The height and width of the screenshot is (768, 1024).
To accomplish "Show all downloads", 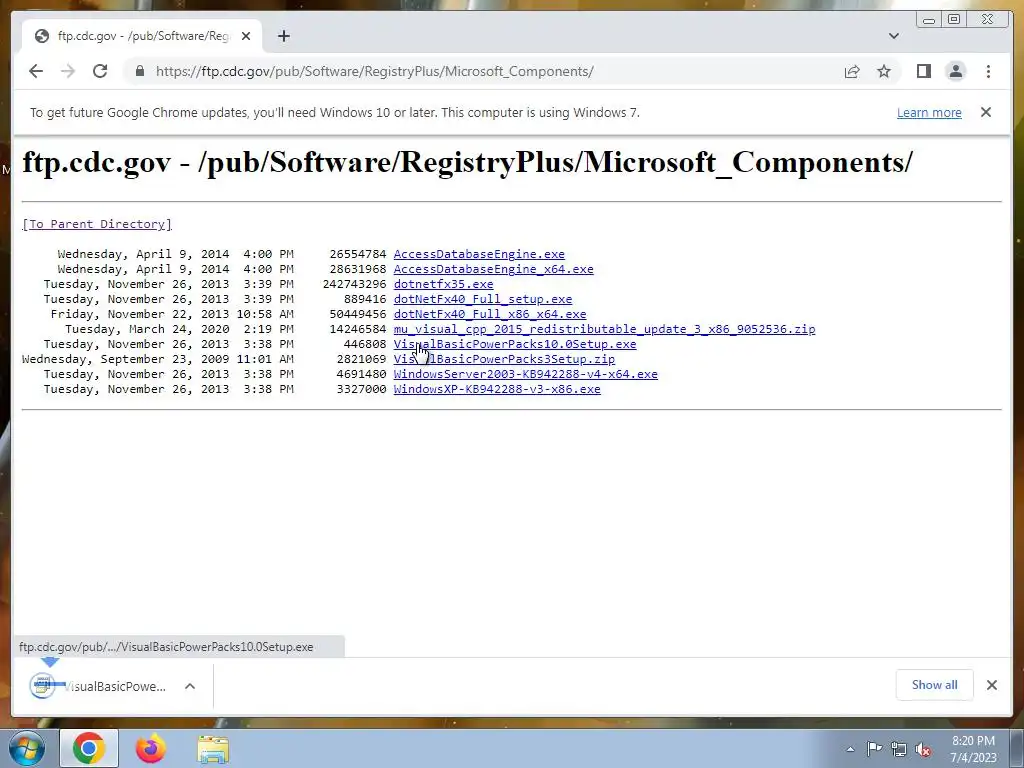I will pos(935,684).
